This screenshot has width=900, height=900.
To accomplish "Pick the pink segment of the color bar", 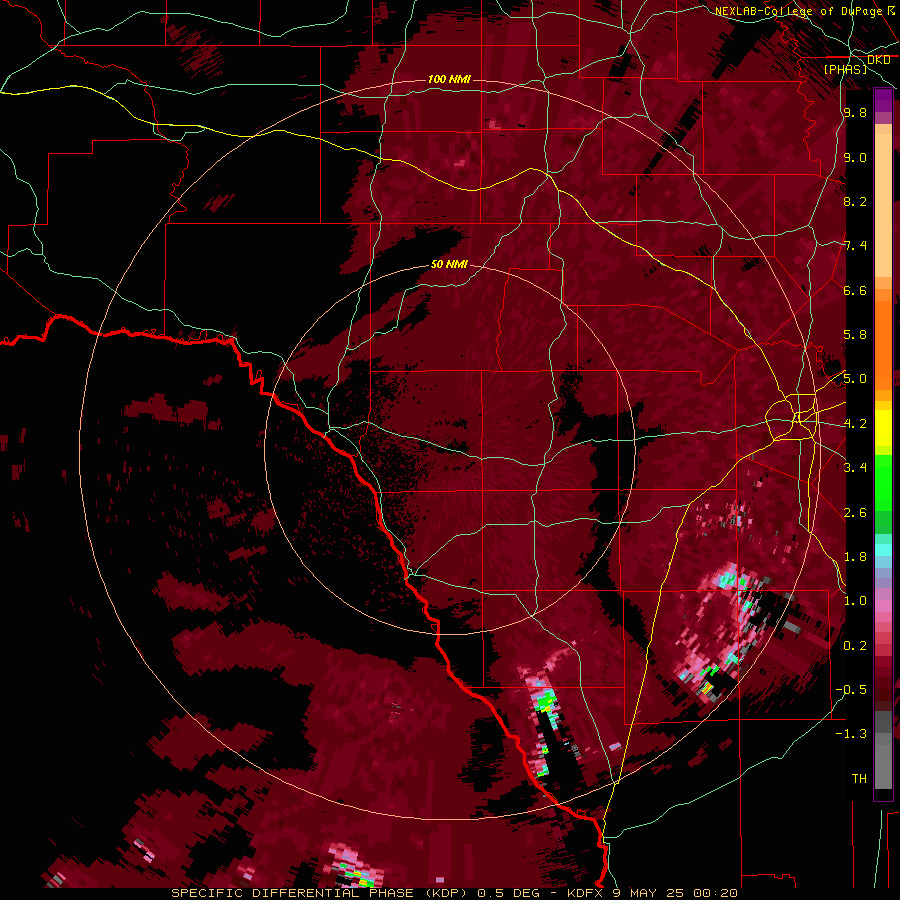I will click(x=883, y=606).
